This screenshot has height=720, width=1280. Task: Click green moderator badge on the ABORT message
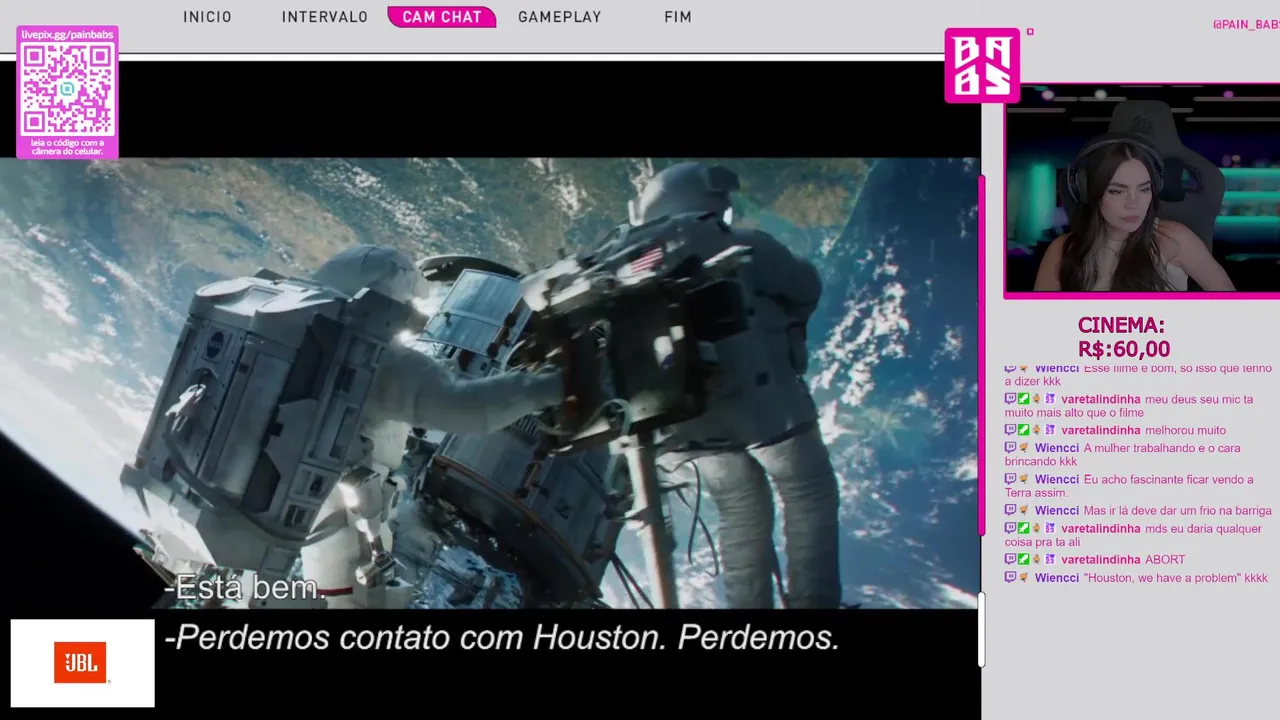(1023, 560)
